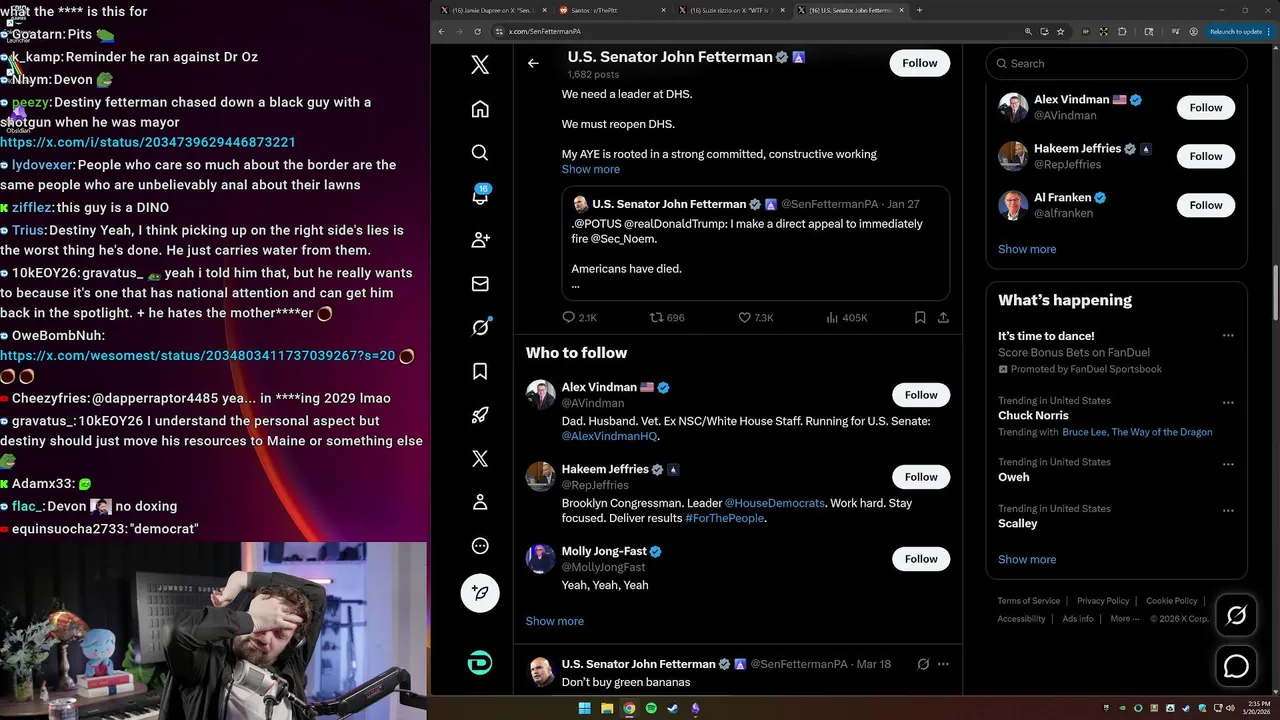Open the Follow people icon in the sidebar
The height and width of the screenshot is (720, 1280).
pyautogui.click(x=480, y=240)
